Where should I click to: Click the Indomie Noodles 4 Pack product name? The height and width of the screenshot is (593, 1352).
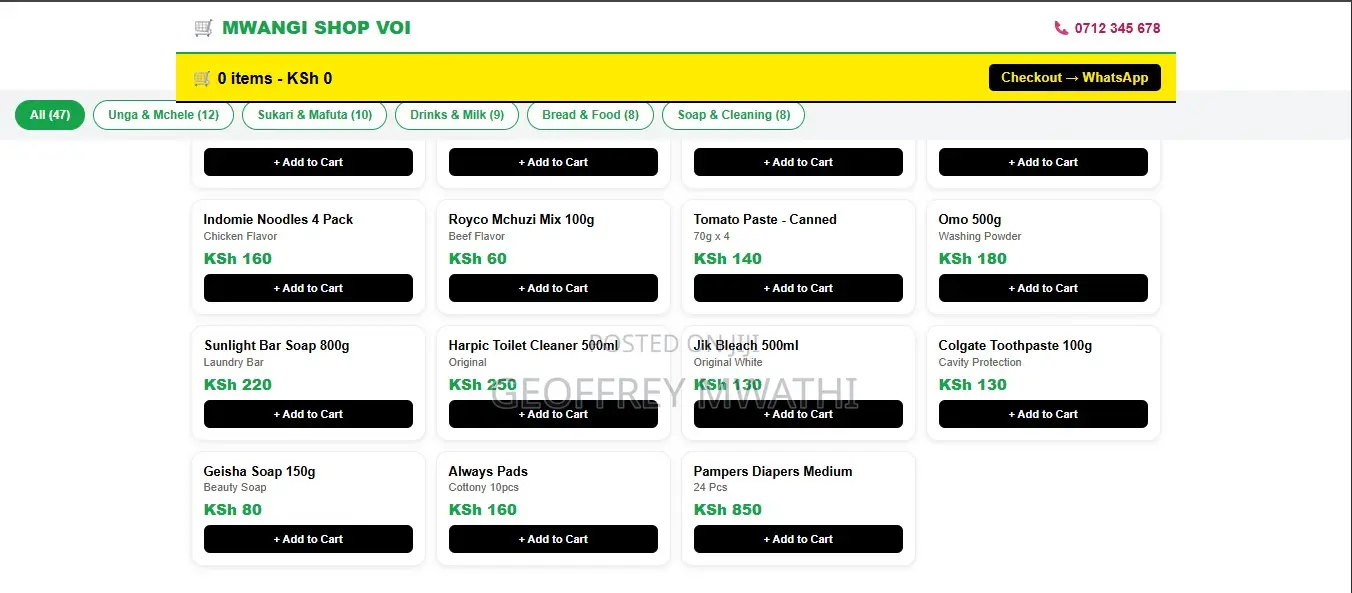coord(278,219)
